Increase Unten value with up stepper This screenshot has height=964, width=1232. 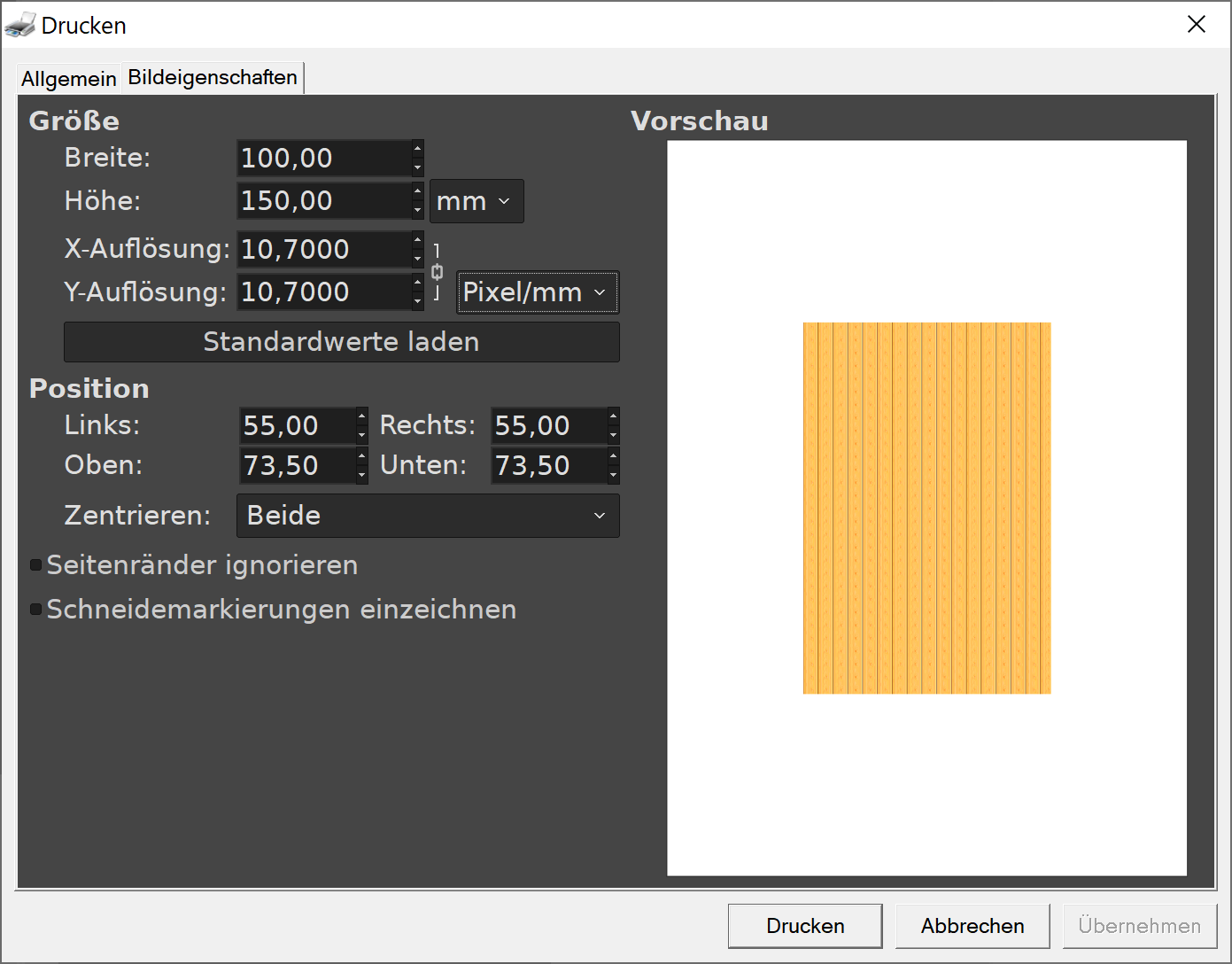[x=613, y=455]
